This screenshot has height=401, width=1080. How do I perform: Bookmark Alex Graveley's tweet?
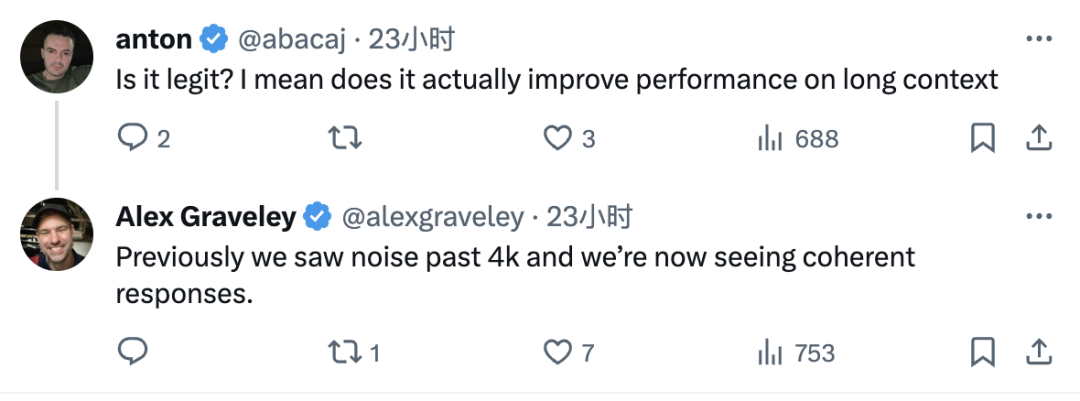(982, 351)
